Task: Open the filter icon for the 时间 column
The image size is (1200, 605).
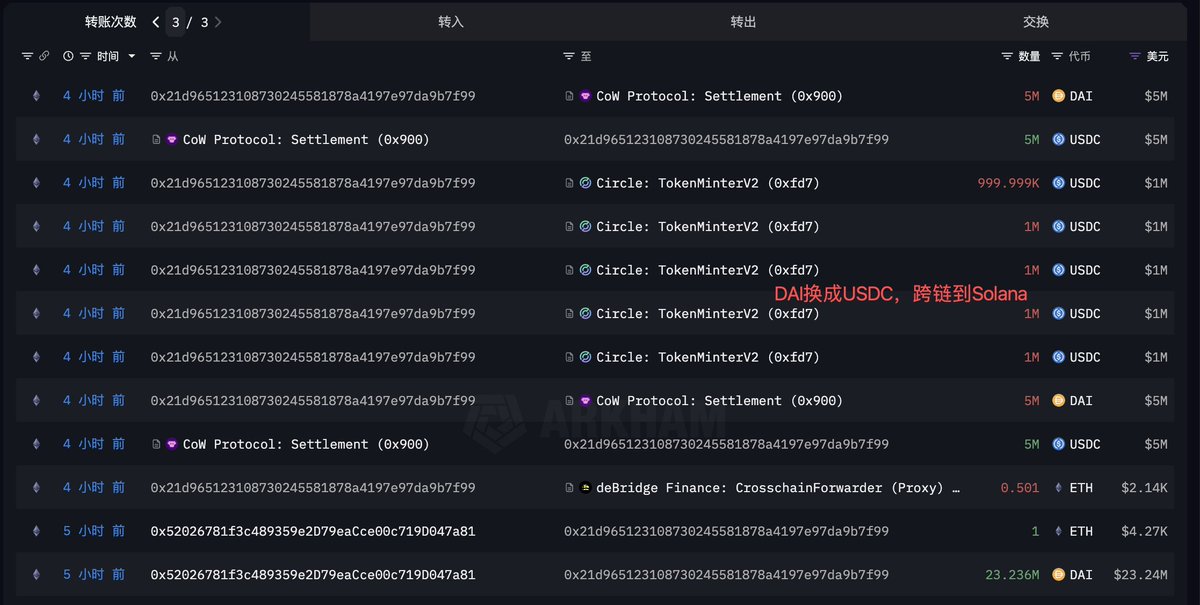Action: pyautogui.click(x=86, y=57)
